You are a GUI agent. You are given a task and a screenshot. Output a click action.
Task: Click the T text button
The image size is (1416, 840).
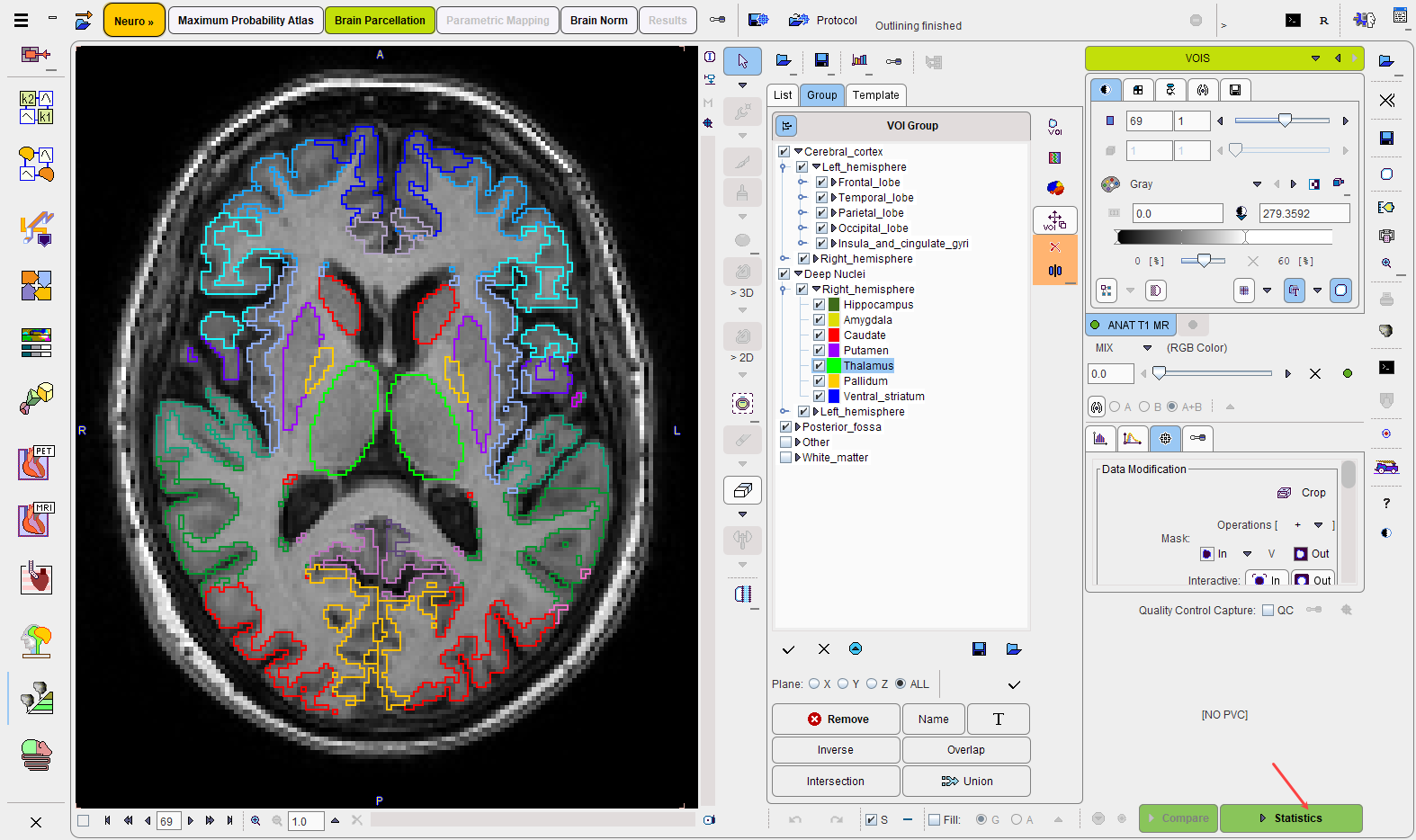point(998,719)
